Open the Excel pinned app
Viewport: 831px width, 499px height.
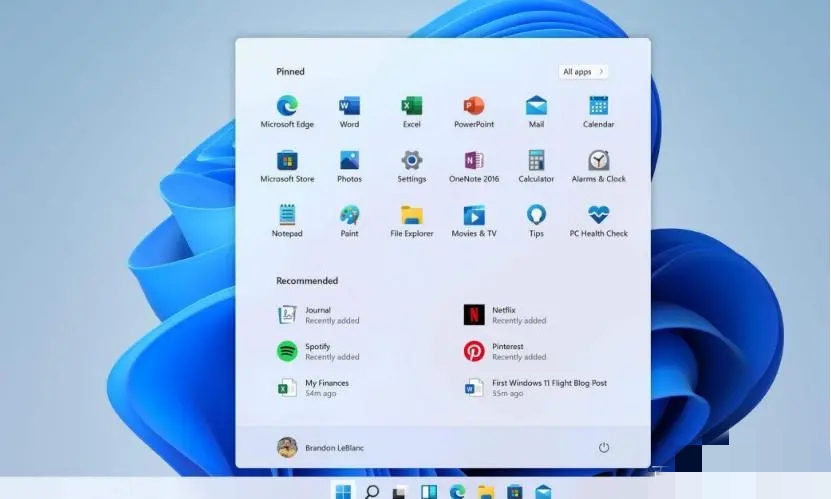[412, 112]
